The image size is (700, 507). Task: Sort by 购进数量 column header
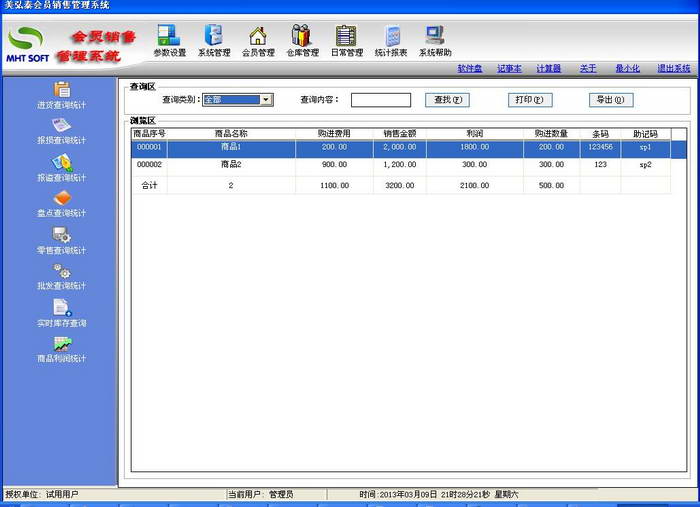[551, 133]
